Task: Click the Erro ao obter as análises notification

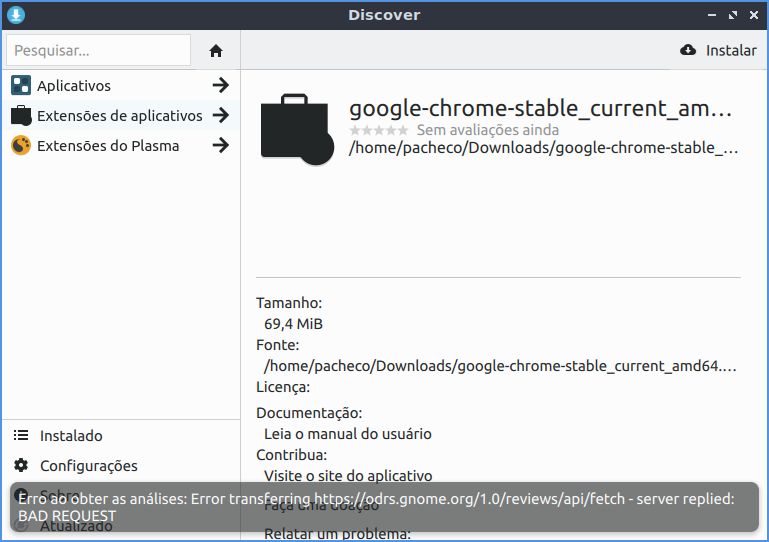Action: point(384,507)
